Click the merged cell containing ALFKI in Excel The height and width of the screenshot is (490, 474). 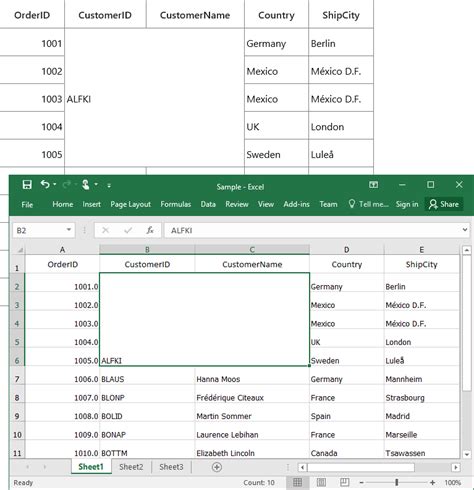[204, 319]
